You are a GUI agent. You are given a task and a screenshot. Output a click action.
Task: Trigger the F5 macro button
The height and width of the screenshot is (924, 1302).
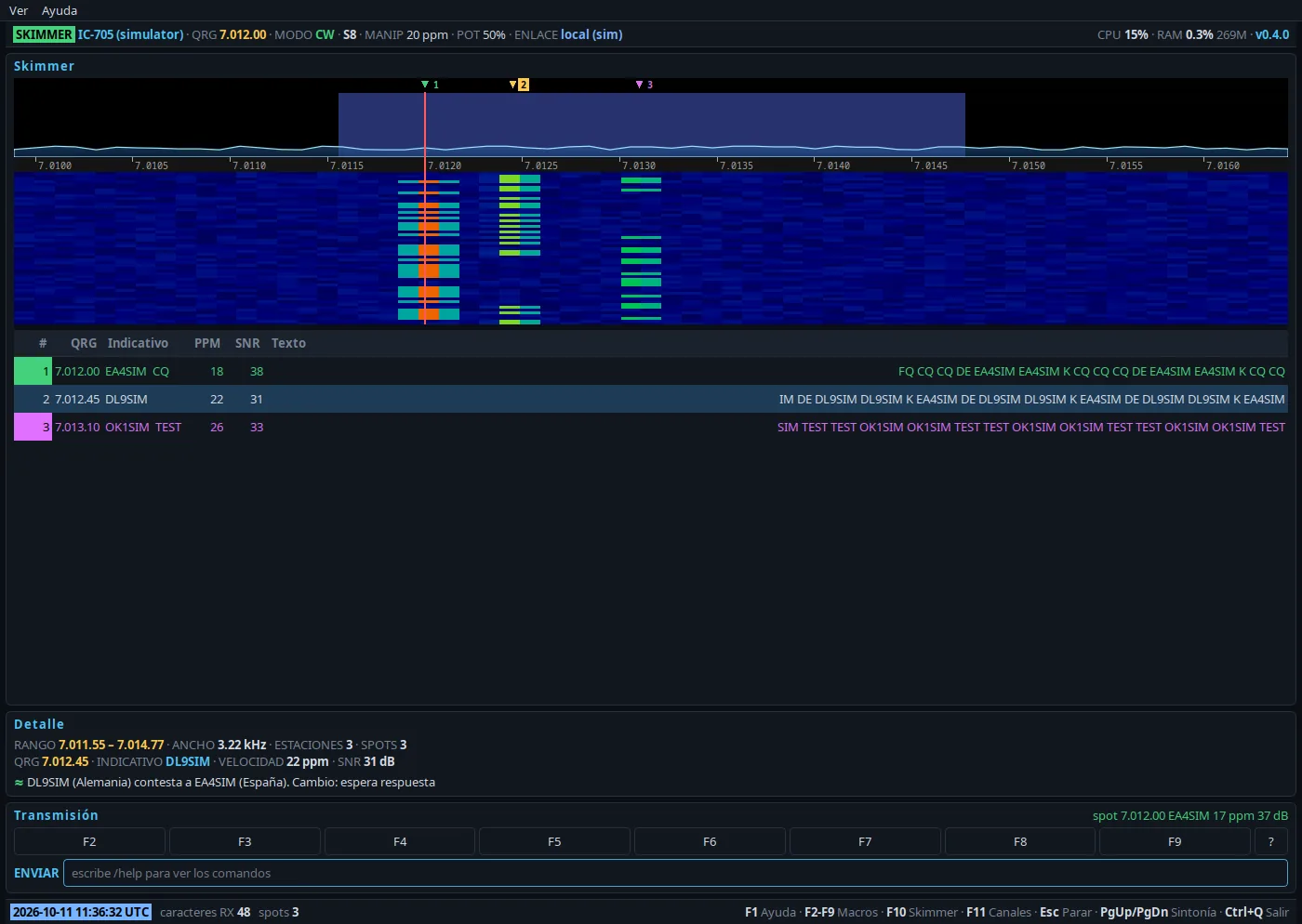tap(554, 841)
